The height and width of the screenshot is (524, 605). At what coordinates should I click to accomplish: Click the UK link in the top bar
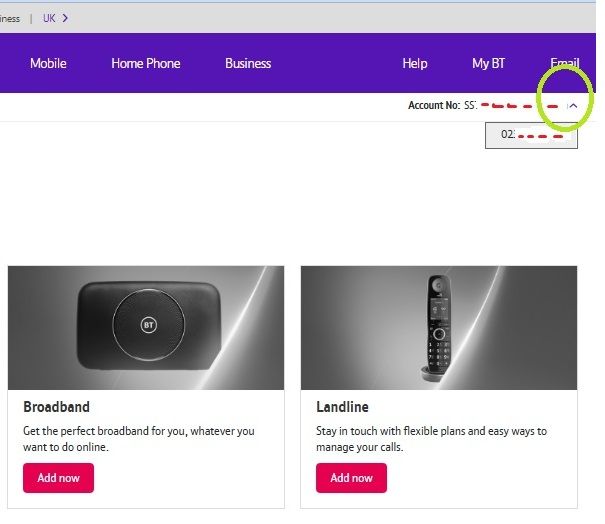click(x=49, y=18)
